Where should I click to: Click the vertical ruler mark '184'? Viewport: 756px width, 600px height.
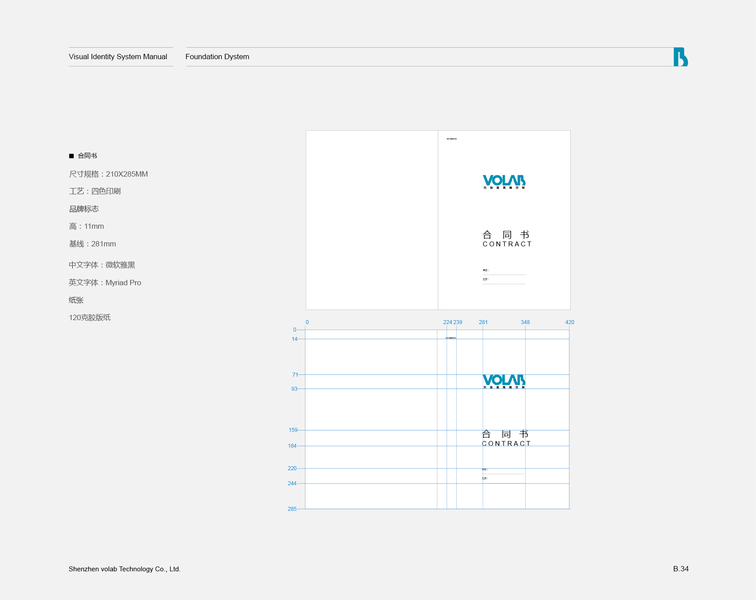coord(292,446)
